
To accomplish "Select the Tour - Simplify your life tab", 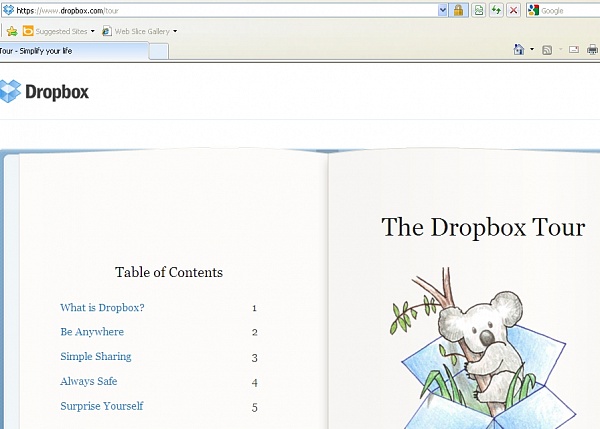I will pos(73,51).
